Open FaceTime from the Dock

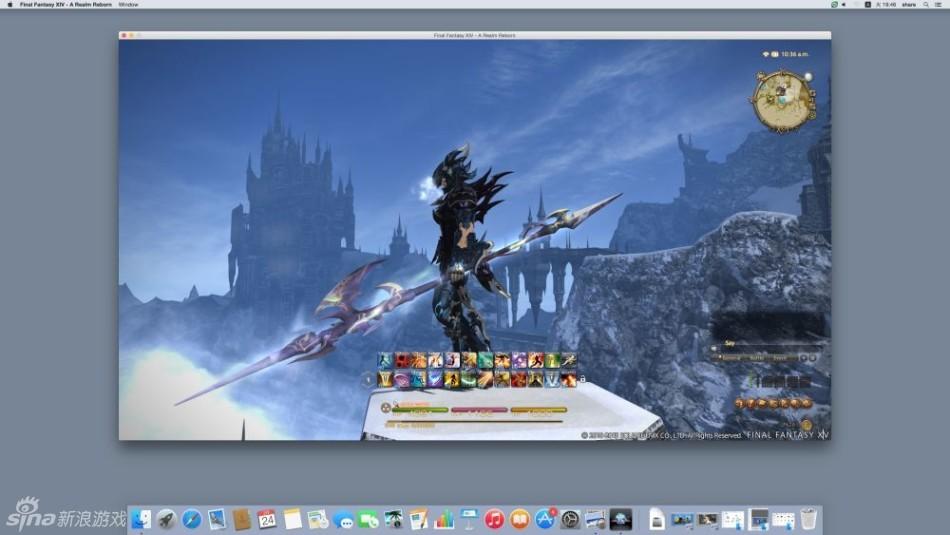pos(368,519)
